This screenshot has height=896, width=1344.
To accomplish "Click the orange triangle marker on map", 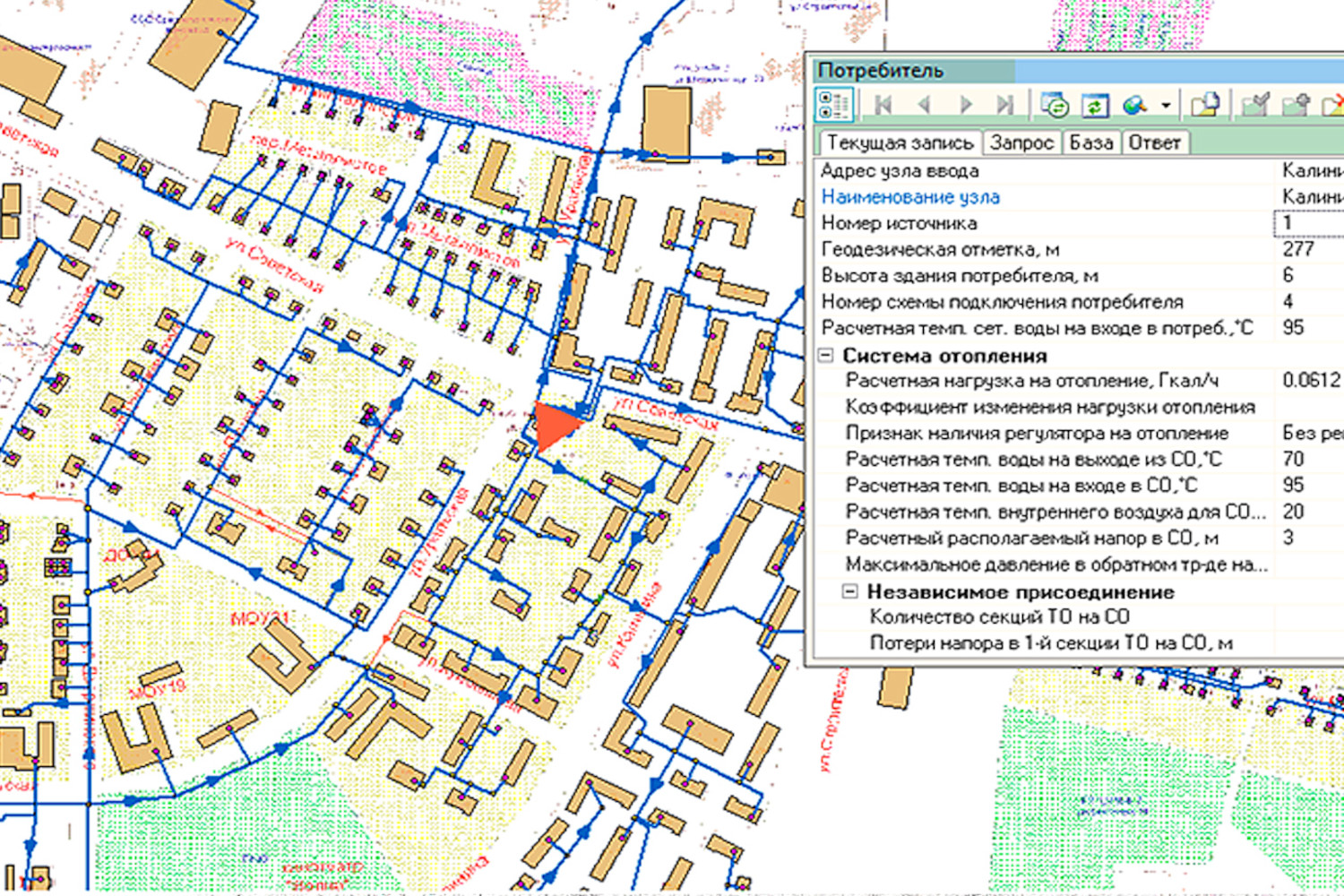I will coord(556,426).
